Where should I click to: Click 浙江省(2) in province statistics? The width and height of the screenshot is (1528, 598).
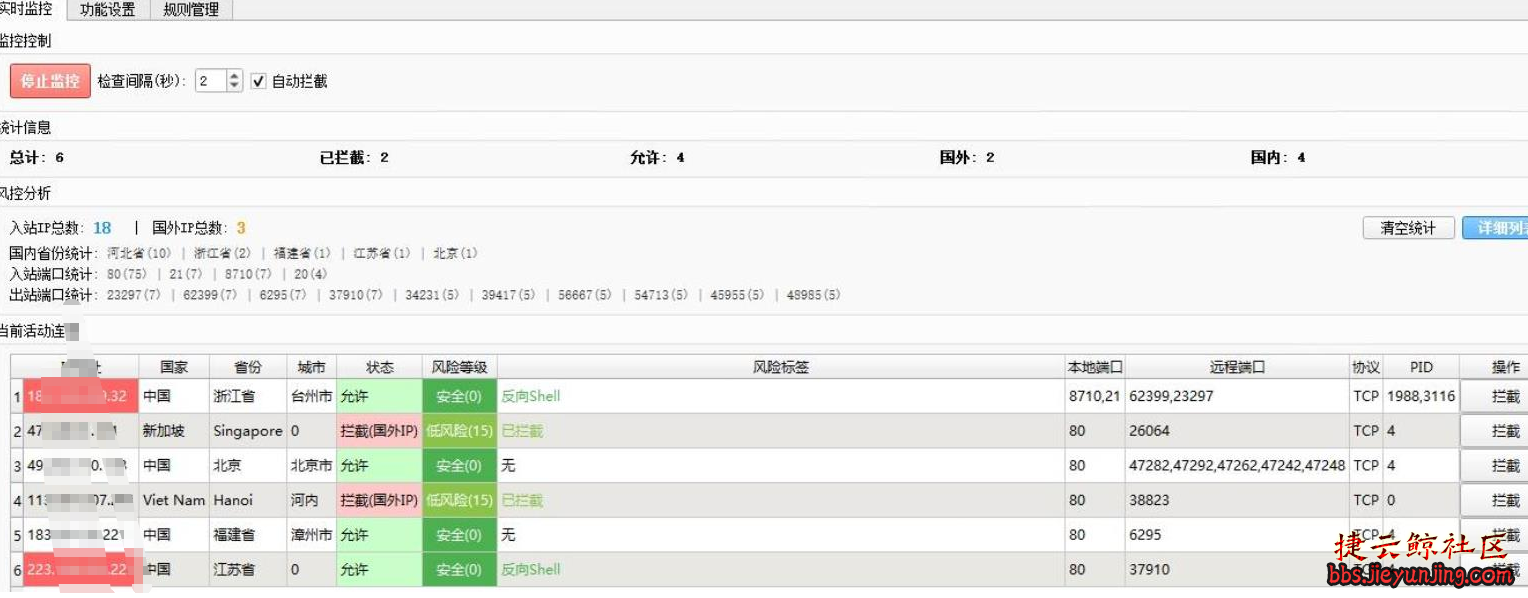click(x=222, y=254)
